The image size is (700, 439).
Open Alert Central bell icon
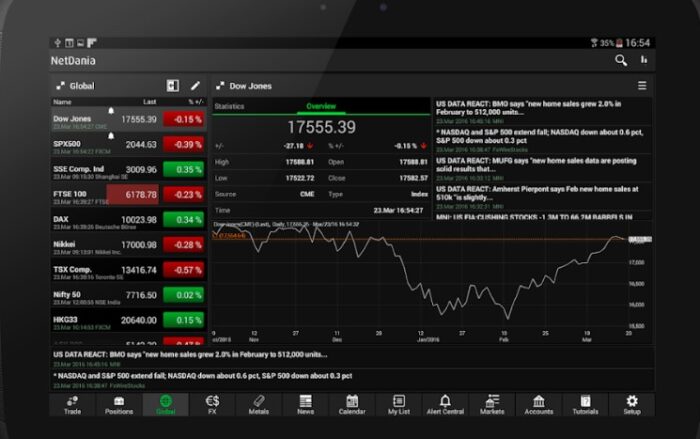[x=445, y=404]
